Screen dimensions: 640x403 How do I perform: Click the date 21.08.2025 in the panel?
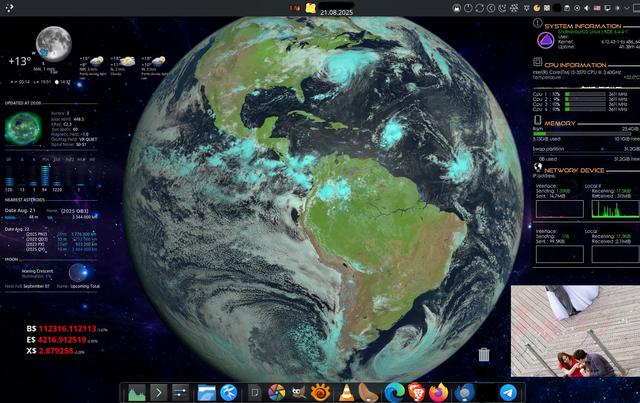tap(336, 12)
